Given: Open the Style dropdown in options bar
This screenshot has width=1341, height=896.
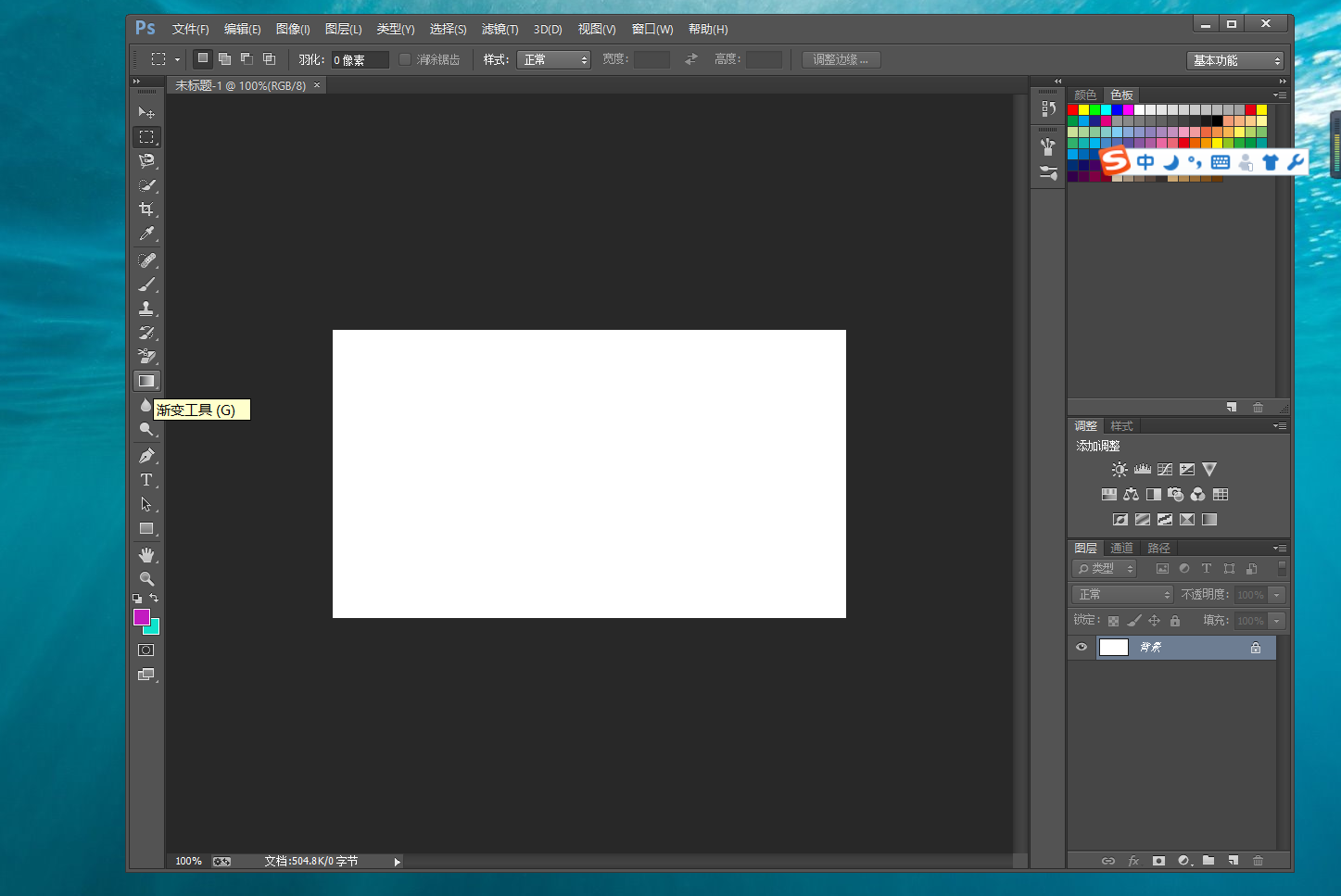Looking at the screenshot, I should pyautogui.click(x=554, y=59).
